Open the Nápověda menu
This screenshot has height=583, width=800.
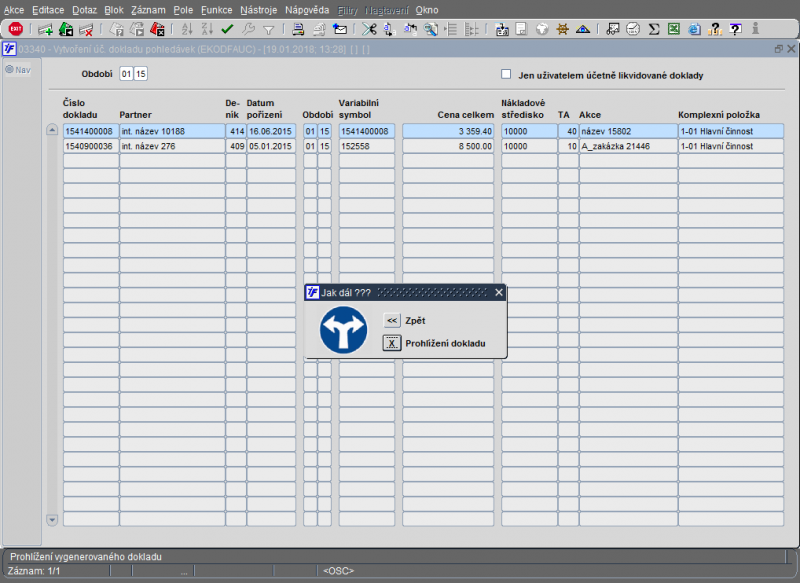coord(307,9)
